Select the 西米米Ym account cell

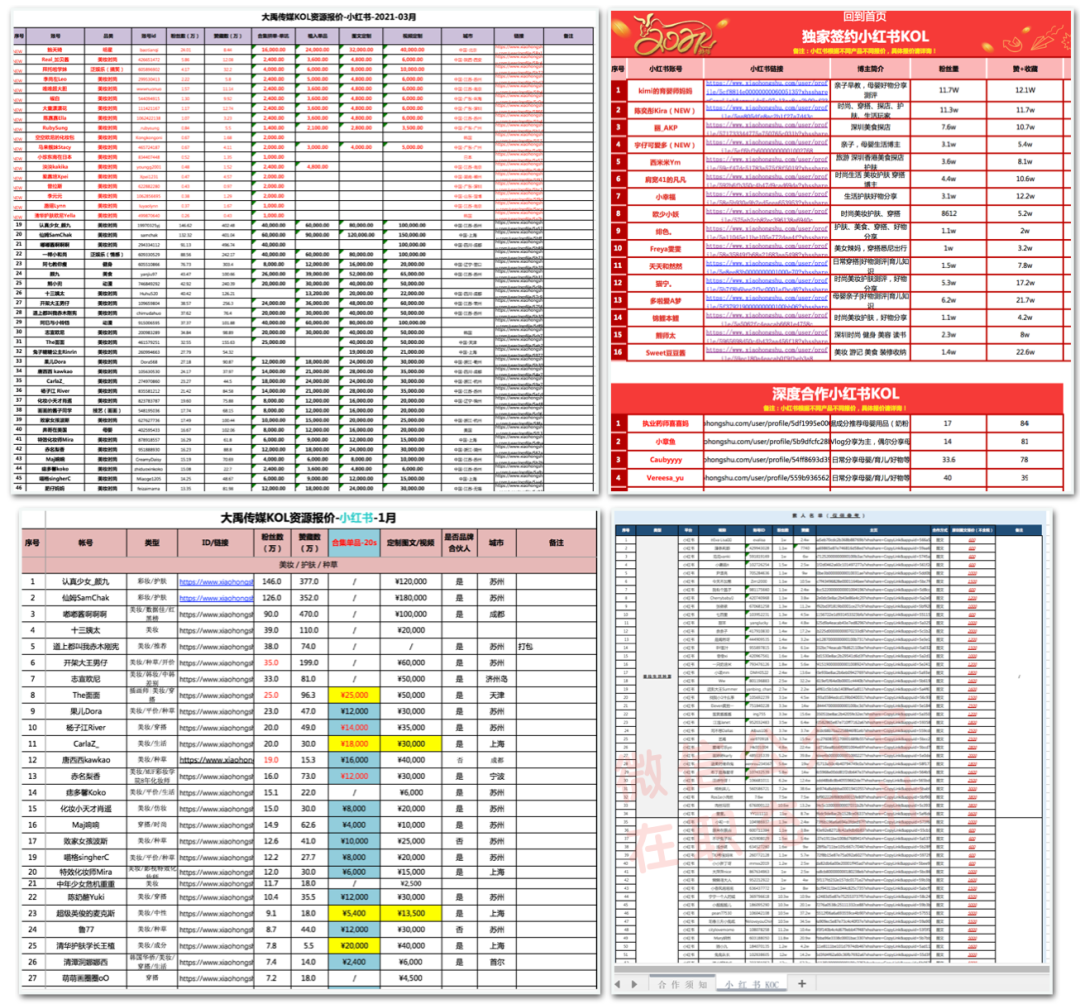(665, 163)
